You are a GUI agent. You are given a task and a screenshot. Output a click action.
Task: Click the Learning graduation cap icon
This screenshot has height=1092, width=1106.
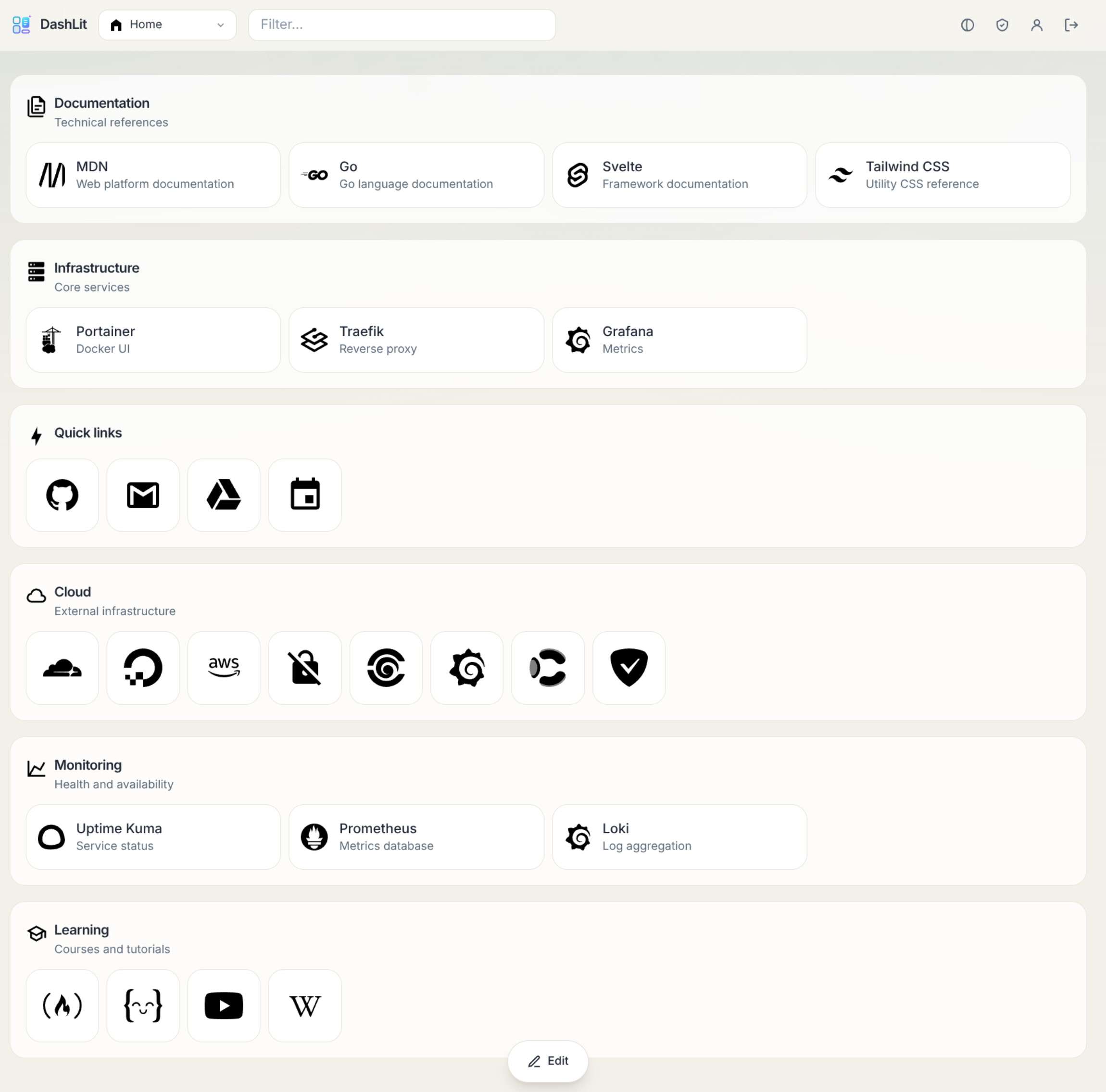tap(37, 933)
